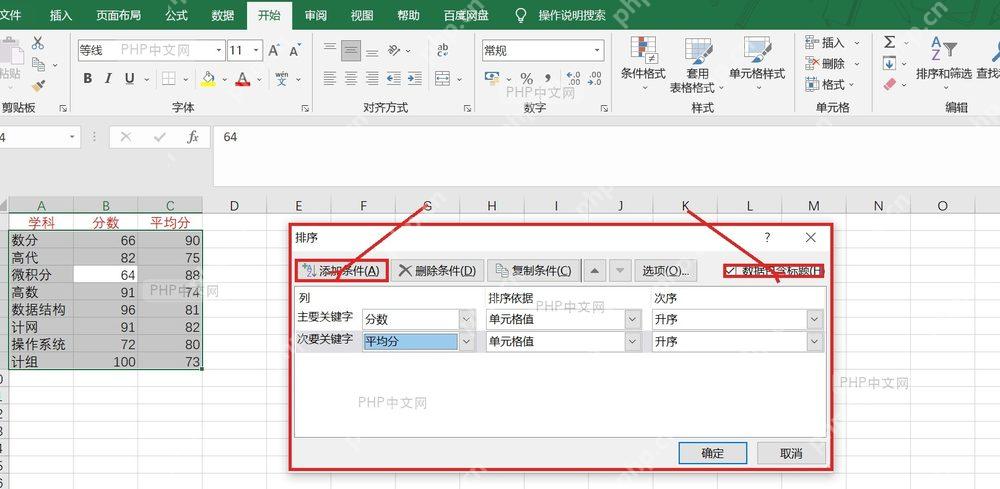
Task: Open first row 次序 dropdown 升序
Action: 815,319
